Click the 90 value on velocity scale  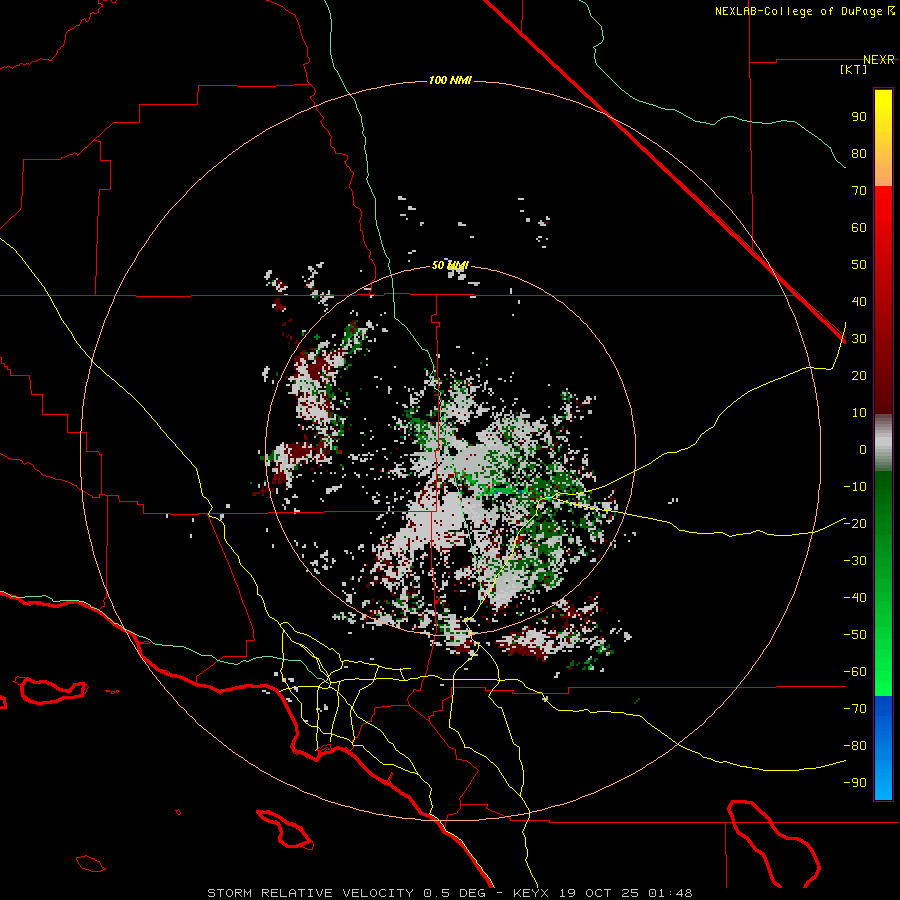(x=859, y=117)
